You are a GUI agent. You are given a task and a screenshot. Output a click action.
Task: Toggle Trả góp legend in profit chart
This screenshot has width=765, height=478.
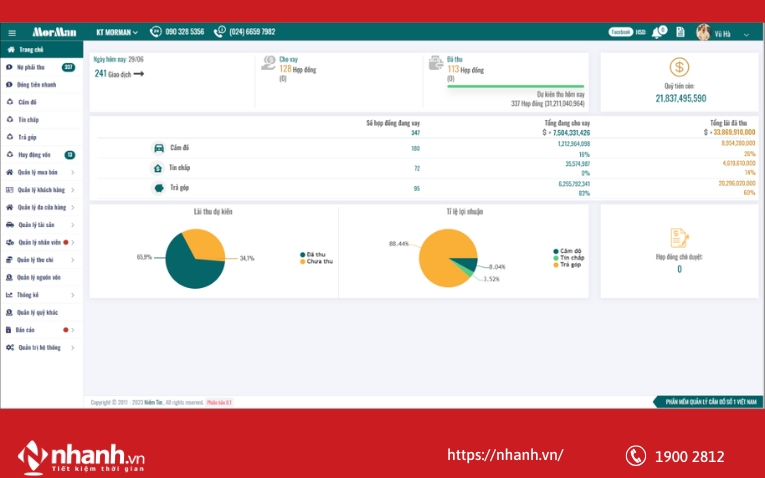pyautogui.click(x=566, y=264)
